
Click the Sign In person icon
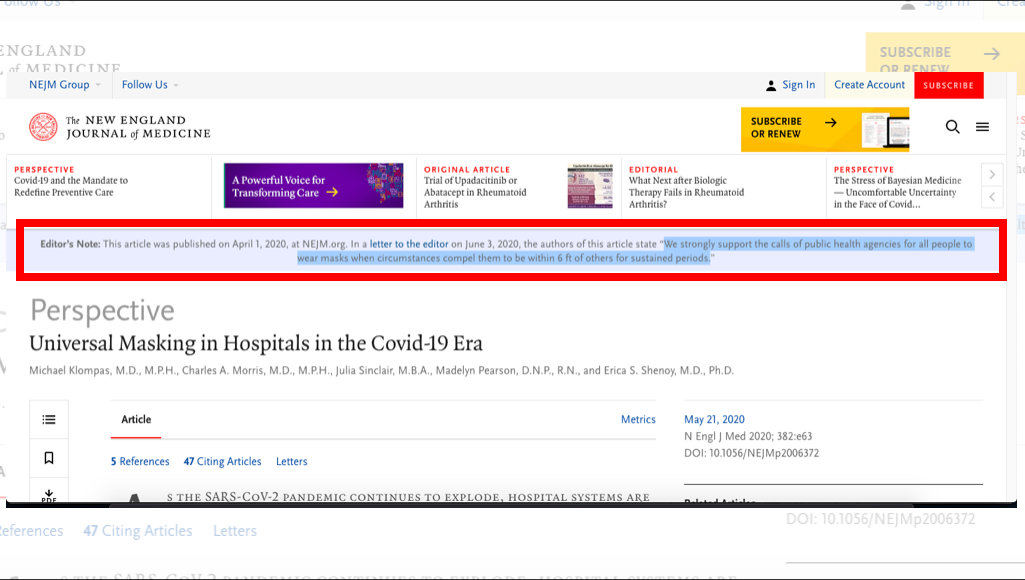point(771,86)
